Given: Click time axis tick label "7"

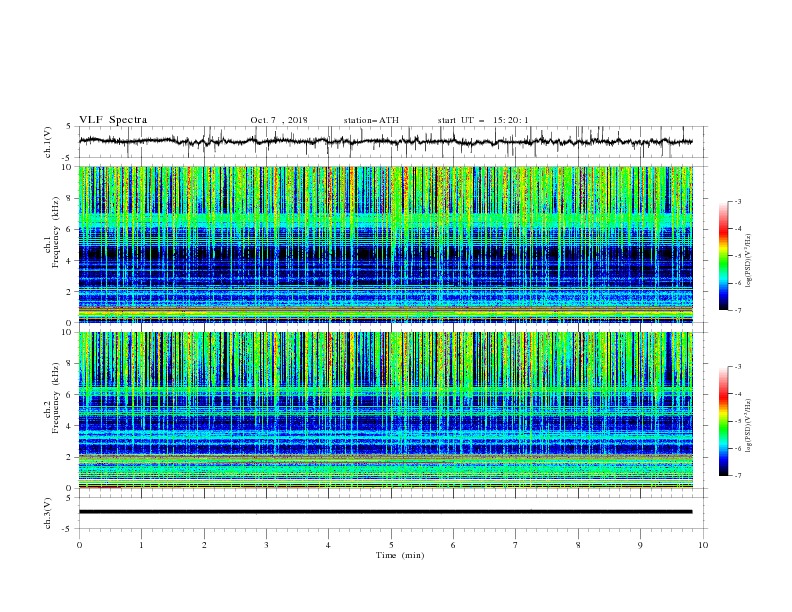Looking at the screenshot, I should [x=516, y=545].
